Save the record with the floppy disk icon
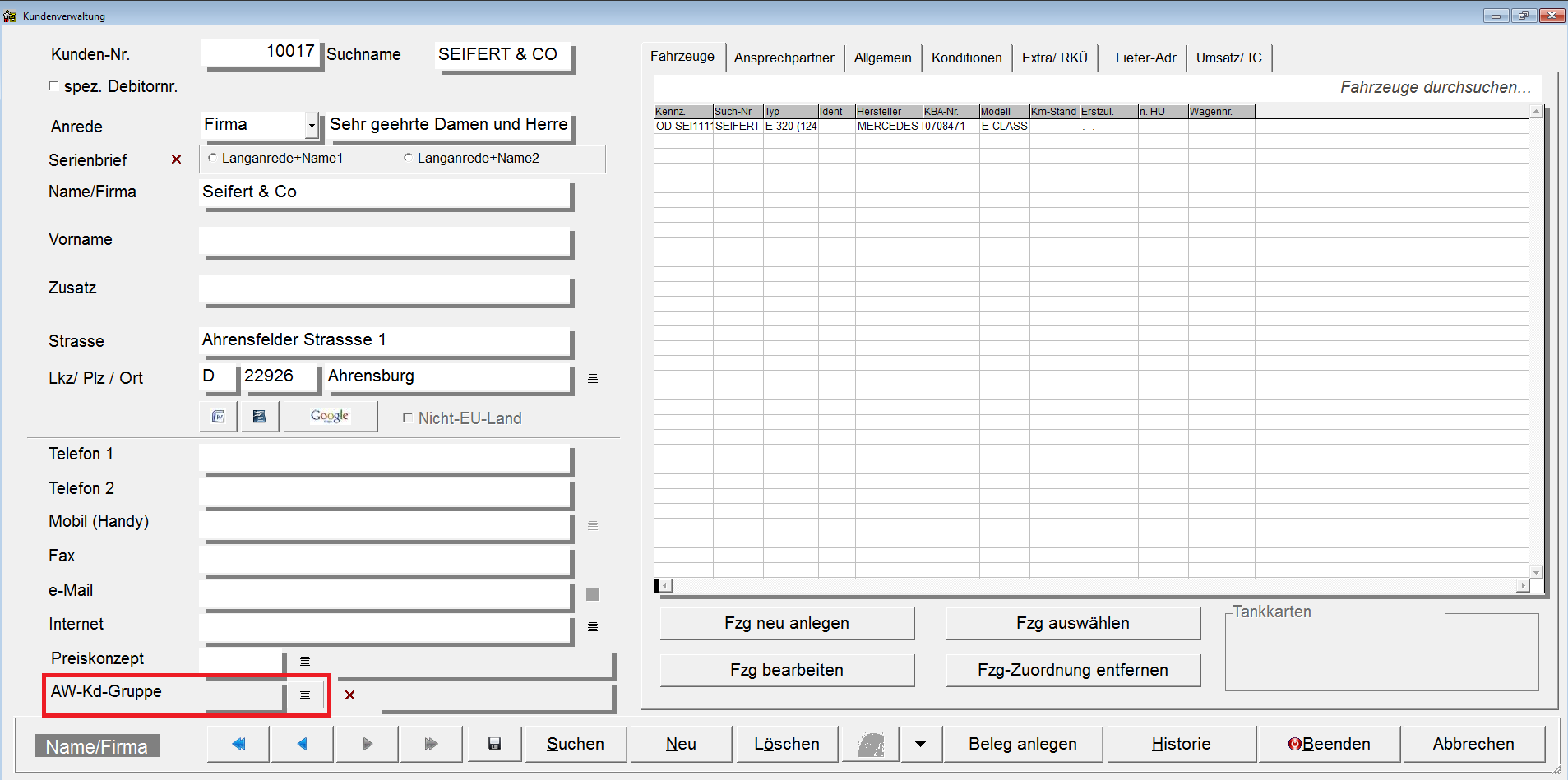 [494, 744]
